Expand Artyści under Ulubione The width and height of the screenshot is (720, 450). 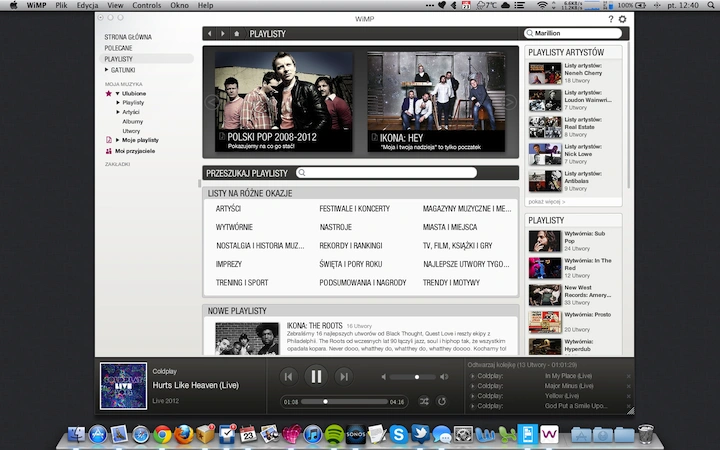tap(118, 112)
